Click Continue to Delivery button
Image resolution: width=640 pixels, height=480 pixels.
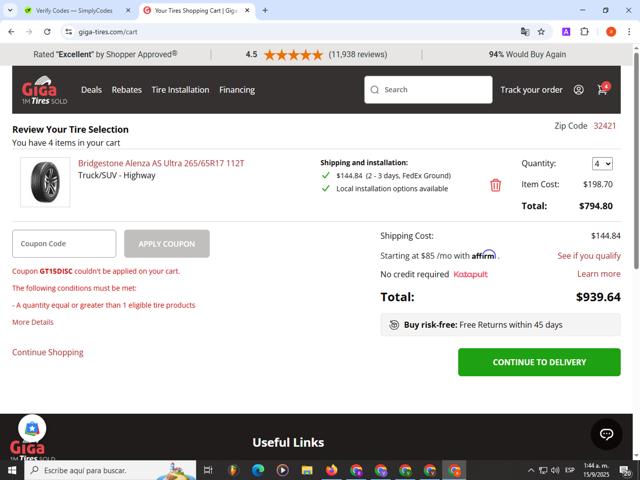pyautogui.click(x=539, y=362)
